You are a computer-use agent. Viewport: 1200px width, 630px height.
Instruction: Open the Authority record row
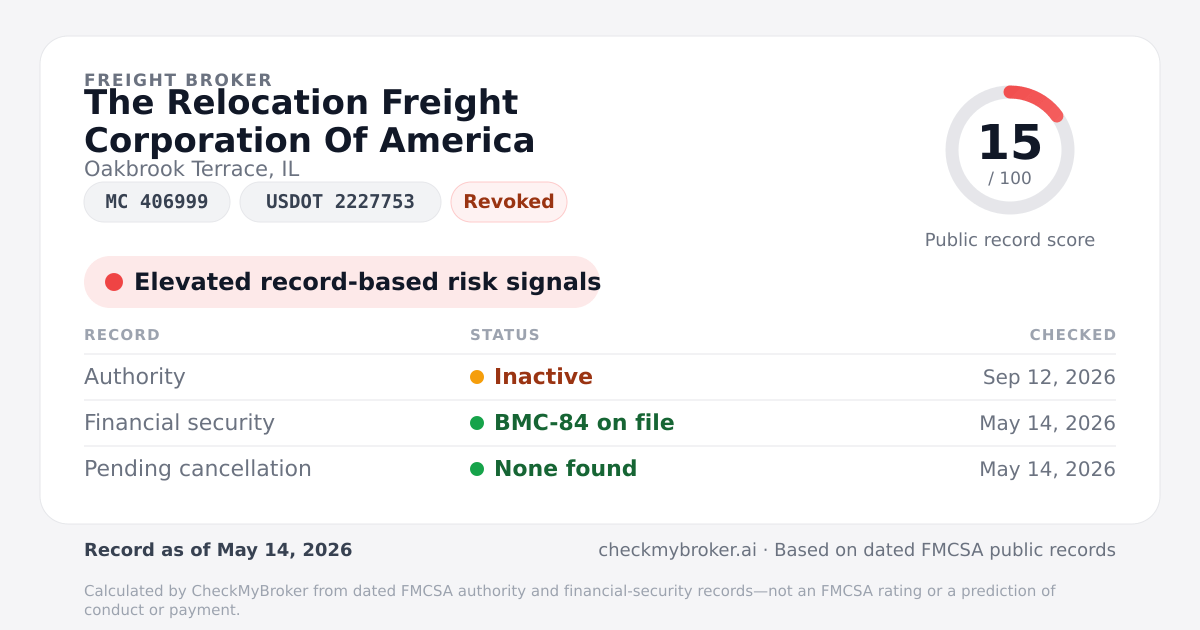pyautogui.click(x=600, y=377)
